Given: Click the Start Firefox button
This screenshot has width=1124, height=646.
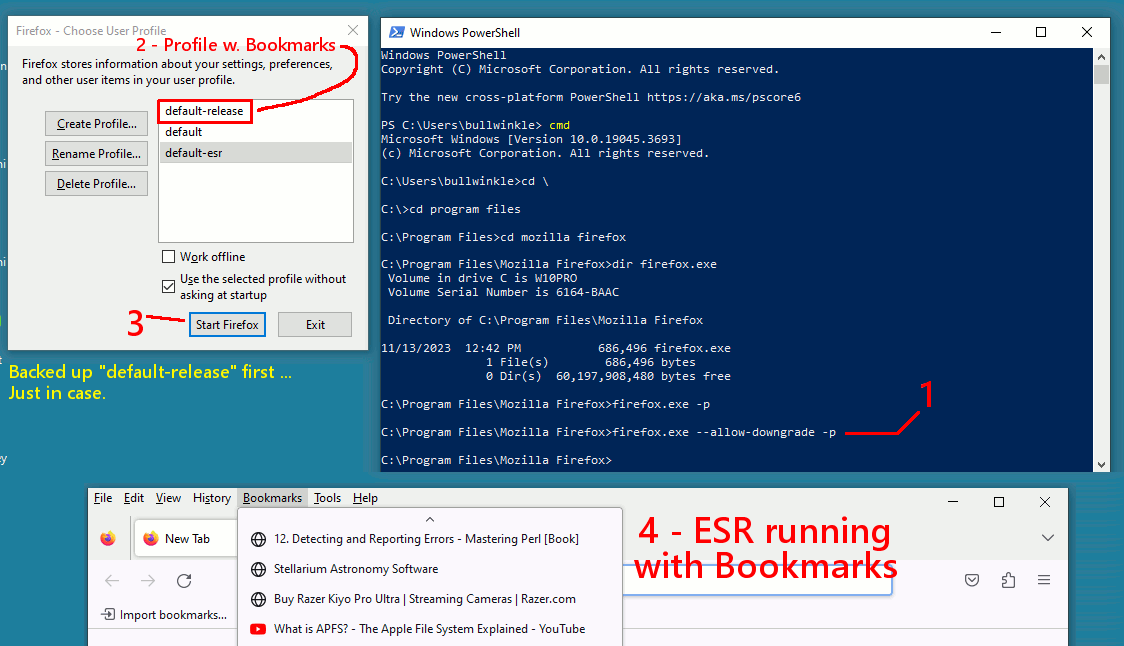Looking at the screenshot, I should pyautogui.click(x=227, y=325).
